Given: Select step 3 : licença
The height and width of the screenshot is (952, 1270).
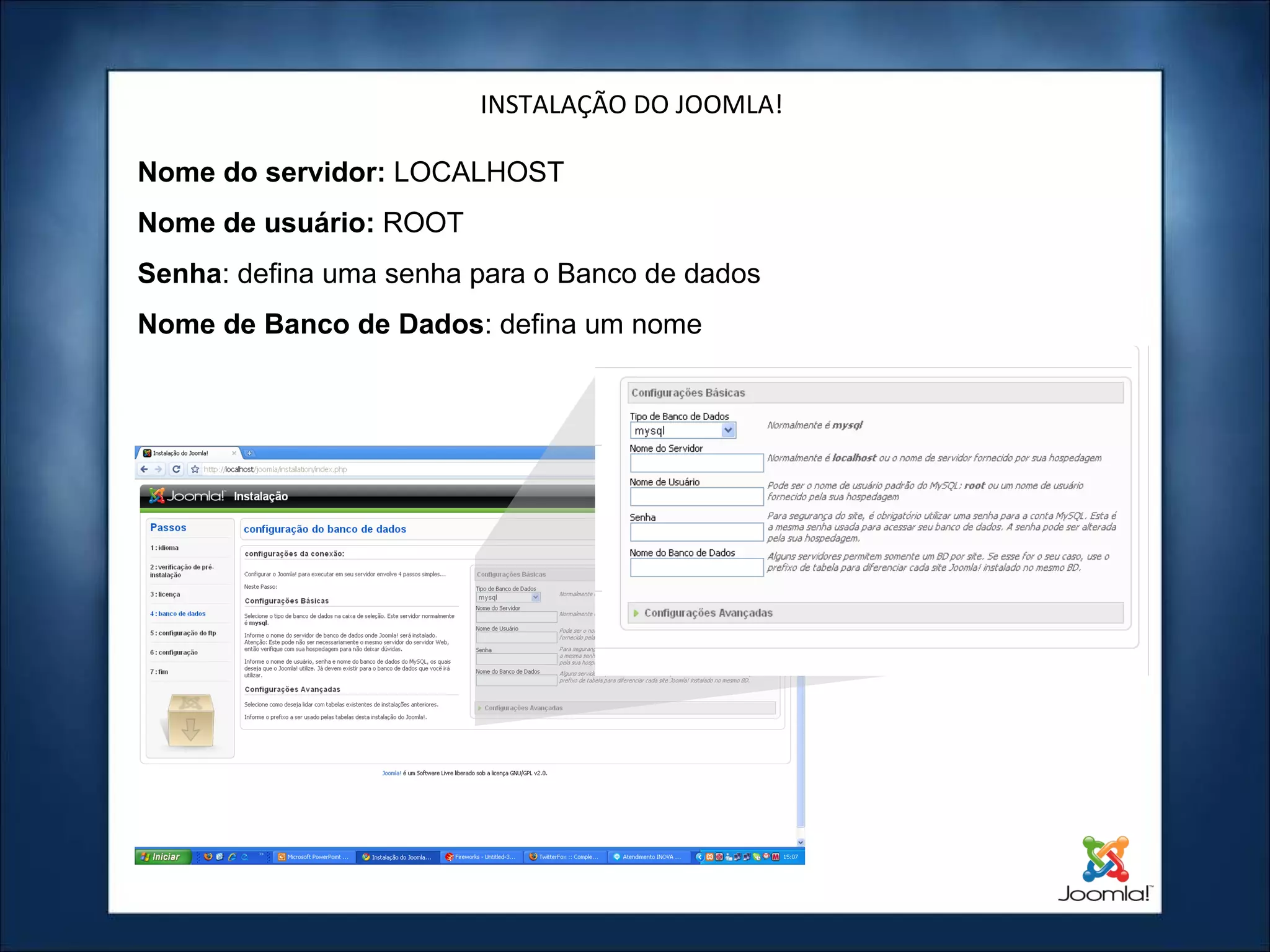Looking at the screenshot, I should (165, 594).
